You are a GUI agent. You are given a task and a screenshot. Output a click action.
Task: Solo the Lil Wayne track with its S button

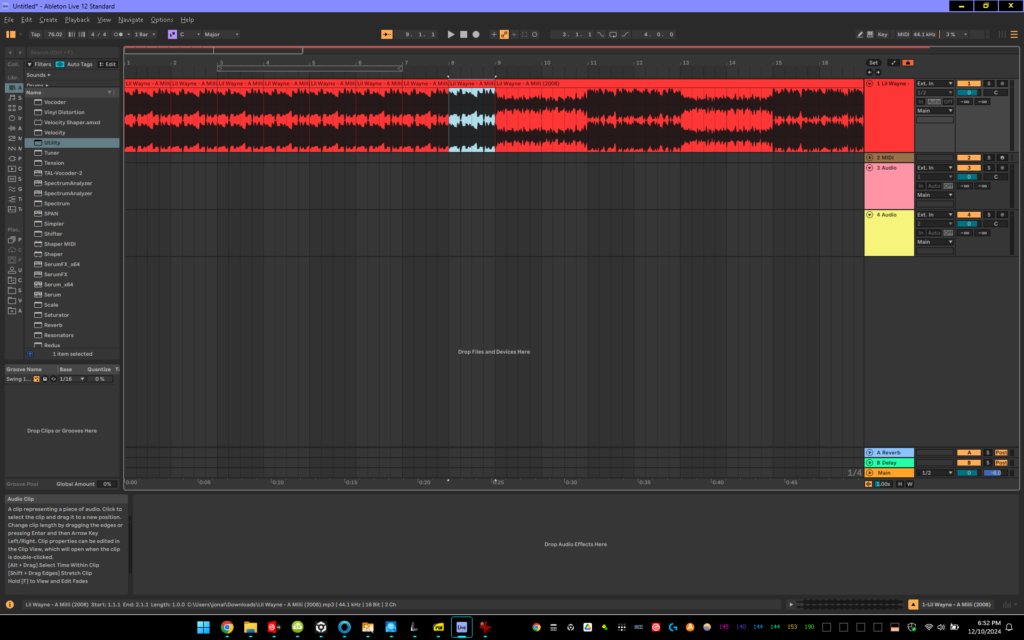click(988, 83)
